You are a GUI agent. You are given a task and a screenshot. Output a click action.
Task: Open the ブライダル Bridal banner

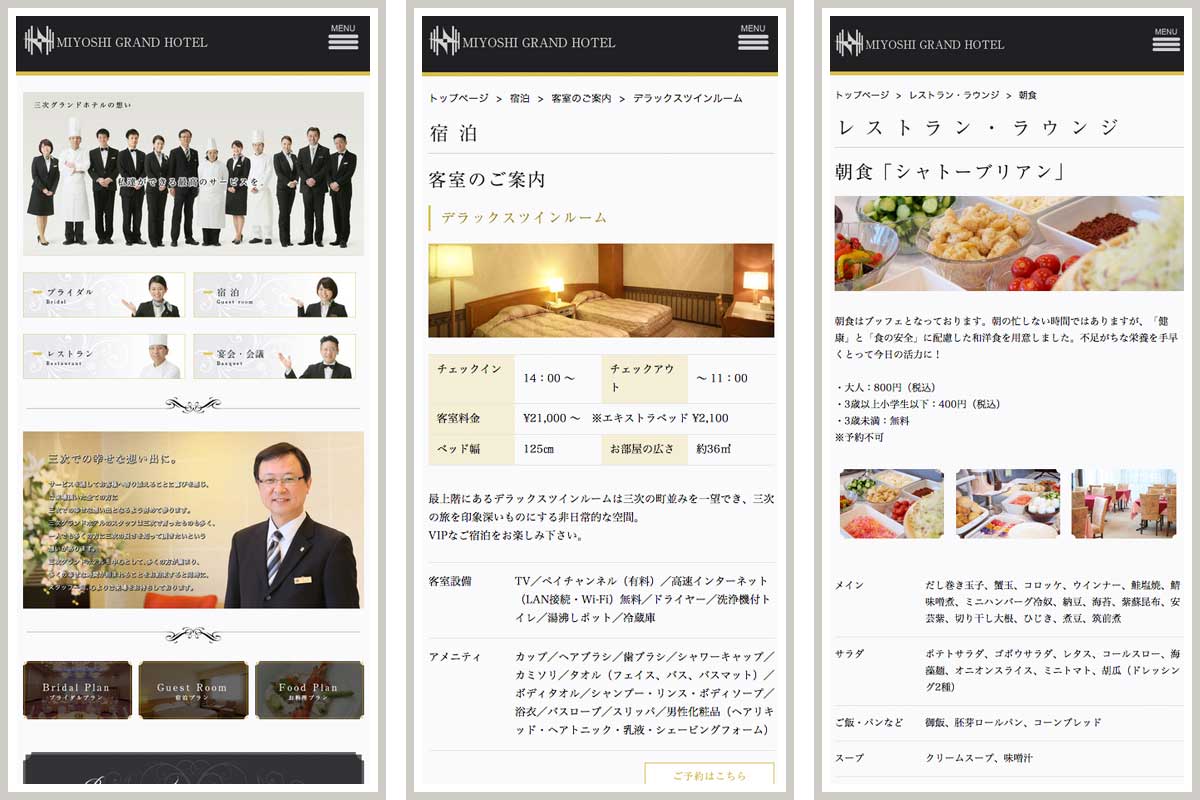point(104,295)
